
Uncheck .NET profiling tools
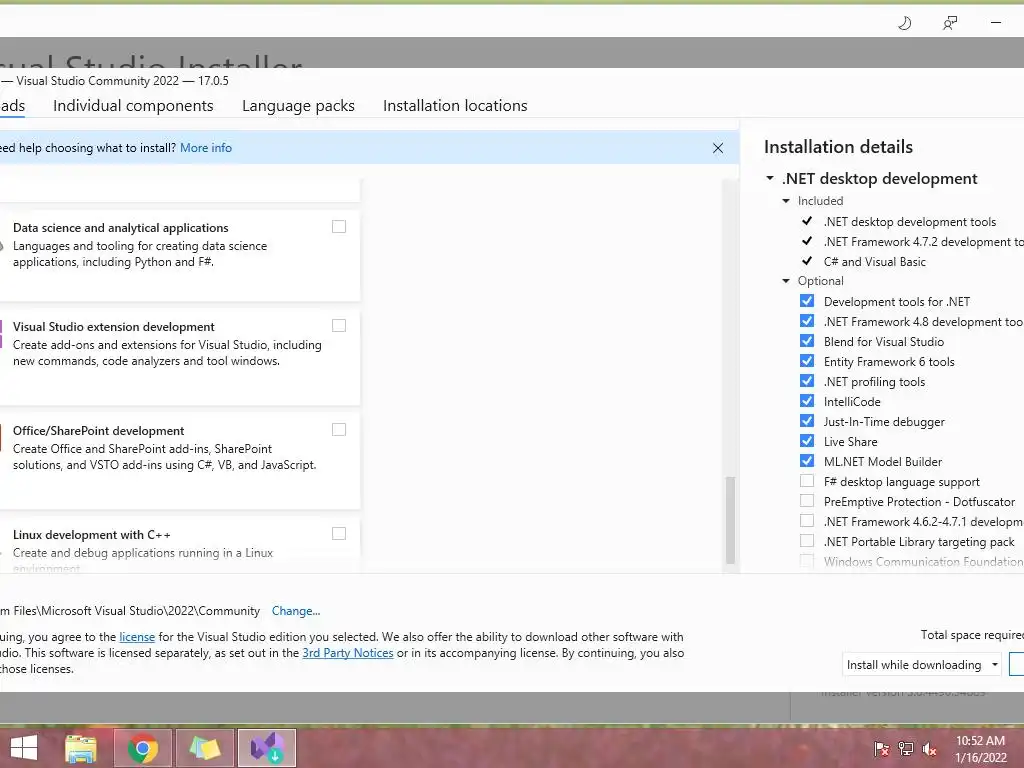pos(807,381)
